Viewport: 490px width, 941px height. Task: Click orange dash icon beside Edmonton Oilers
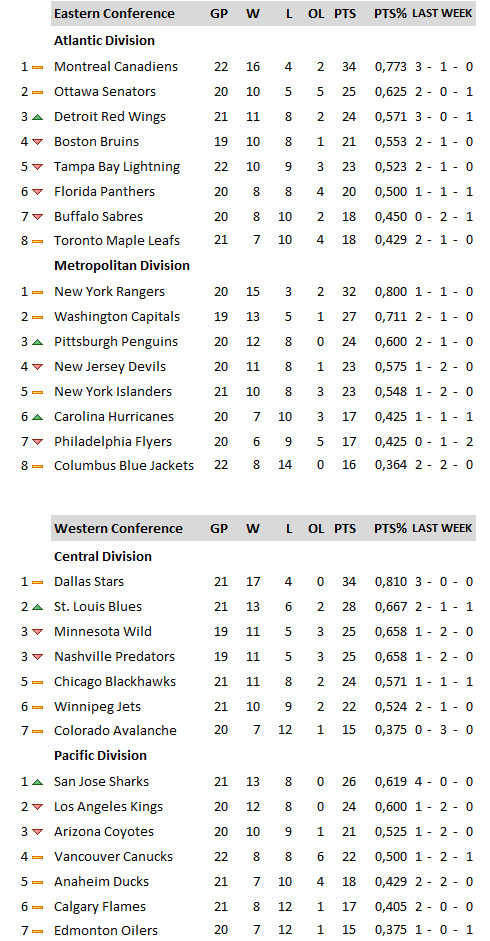pyautogui.click(x=37, y=931)
